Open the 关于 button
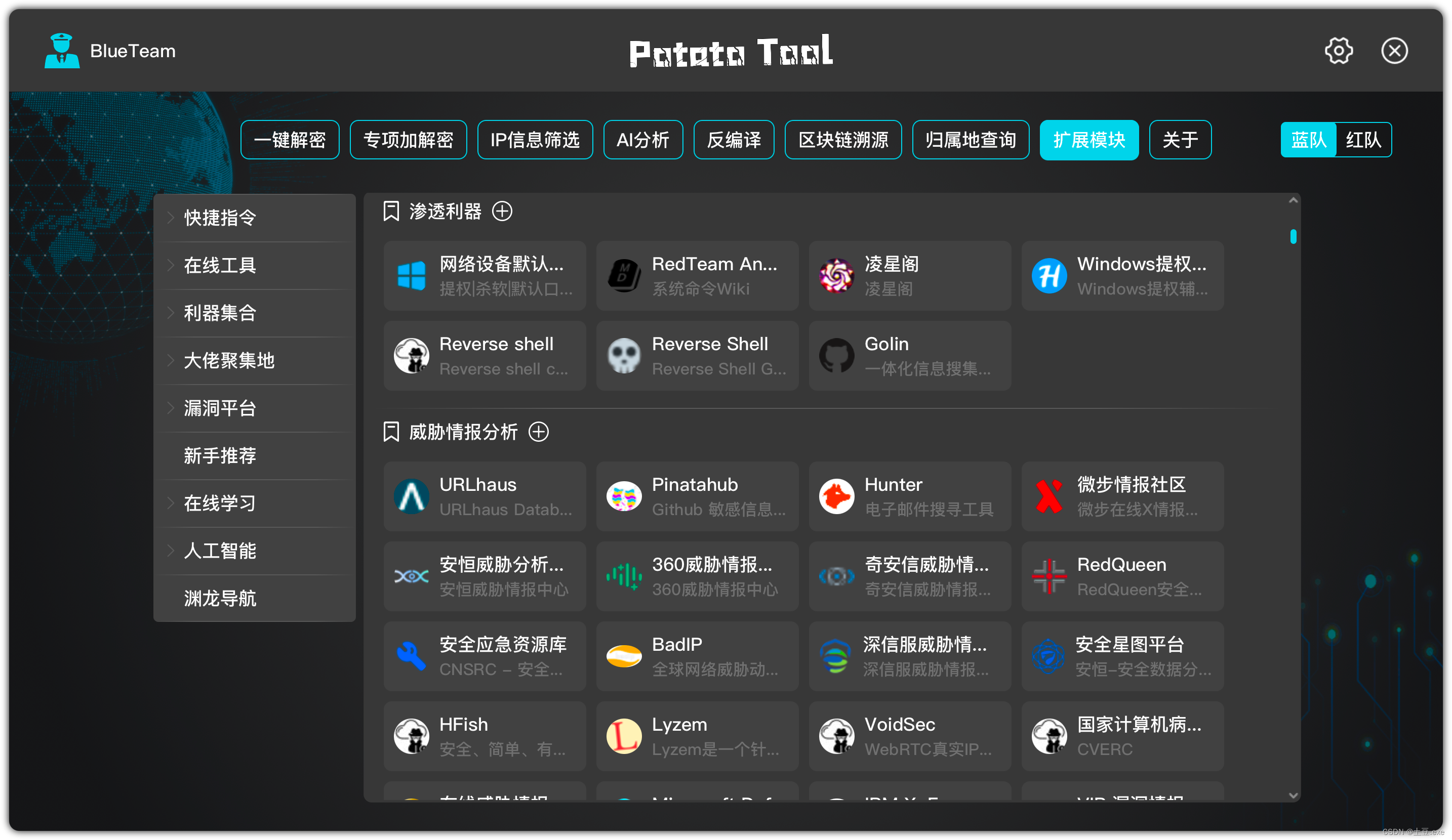This screenshot has width=1452, height=840. [x=1180, y=140]
